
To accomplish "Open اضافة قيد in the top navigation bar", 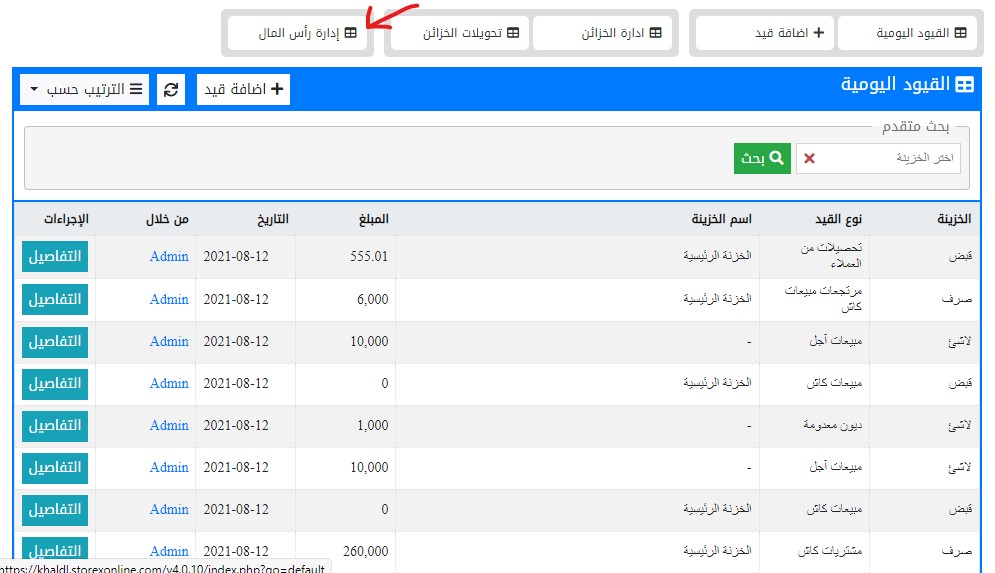I will click(x=765, y=33).
